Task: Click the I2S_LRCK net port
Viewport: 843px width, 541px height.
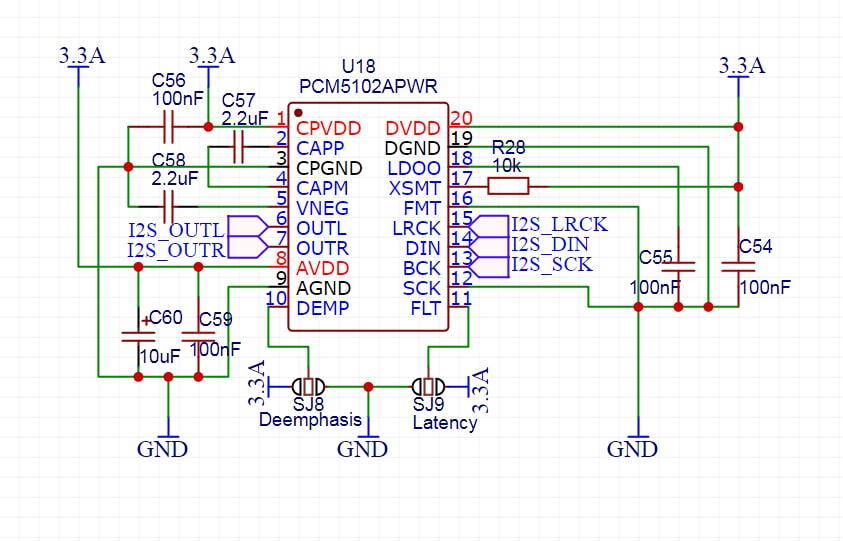Action: 488,226
